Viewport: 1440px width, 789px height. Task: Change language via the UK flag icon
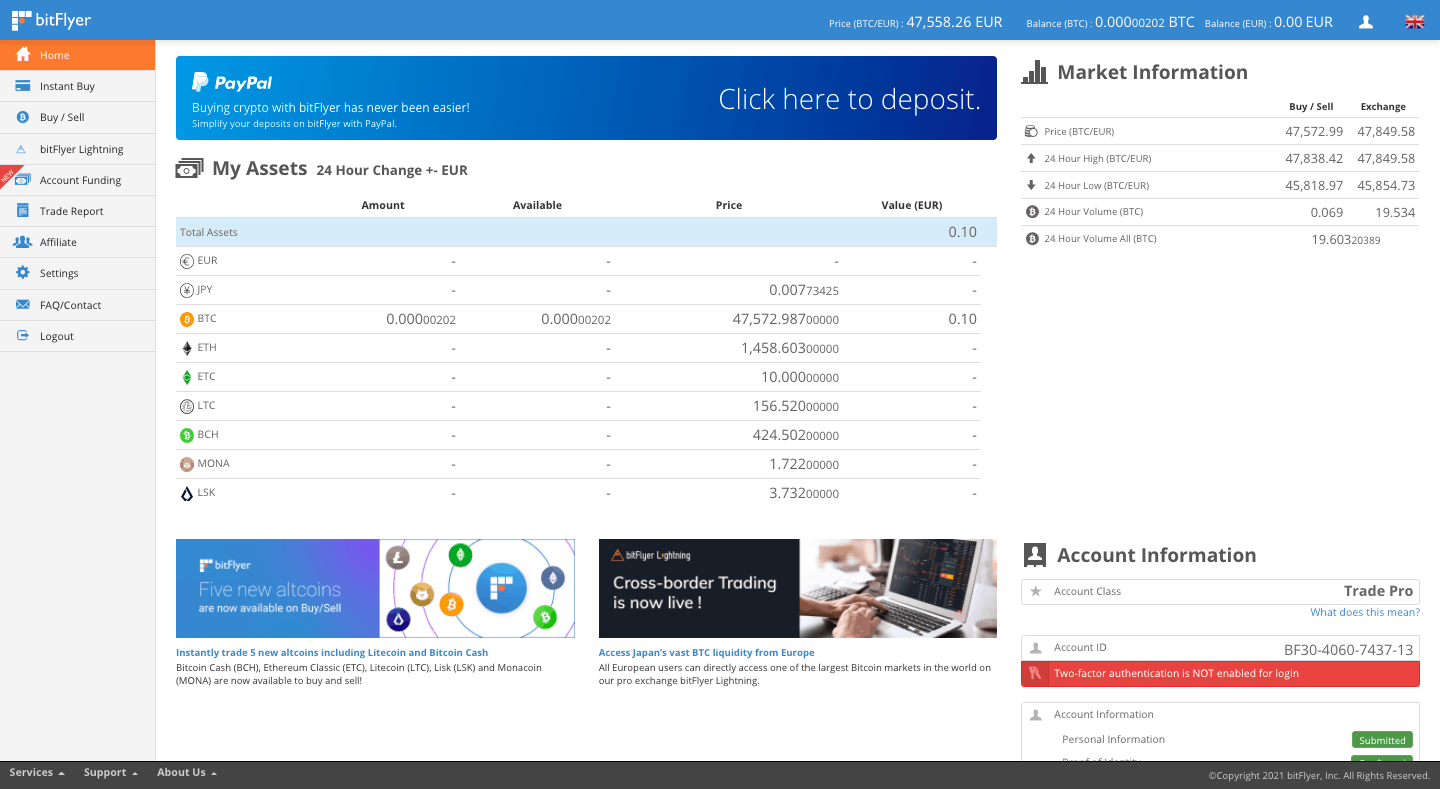pos(1414,22)
